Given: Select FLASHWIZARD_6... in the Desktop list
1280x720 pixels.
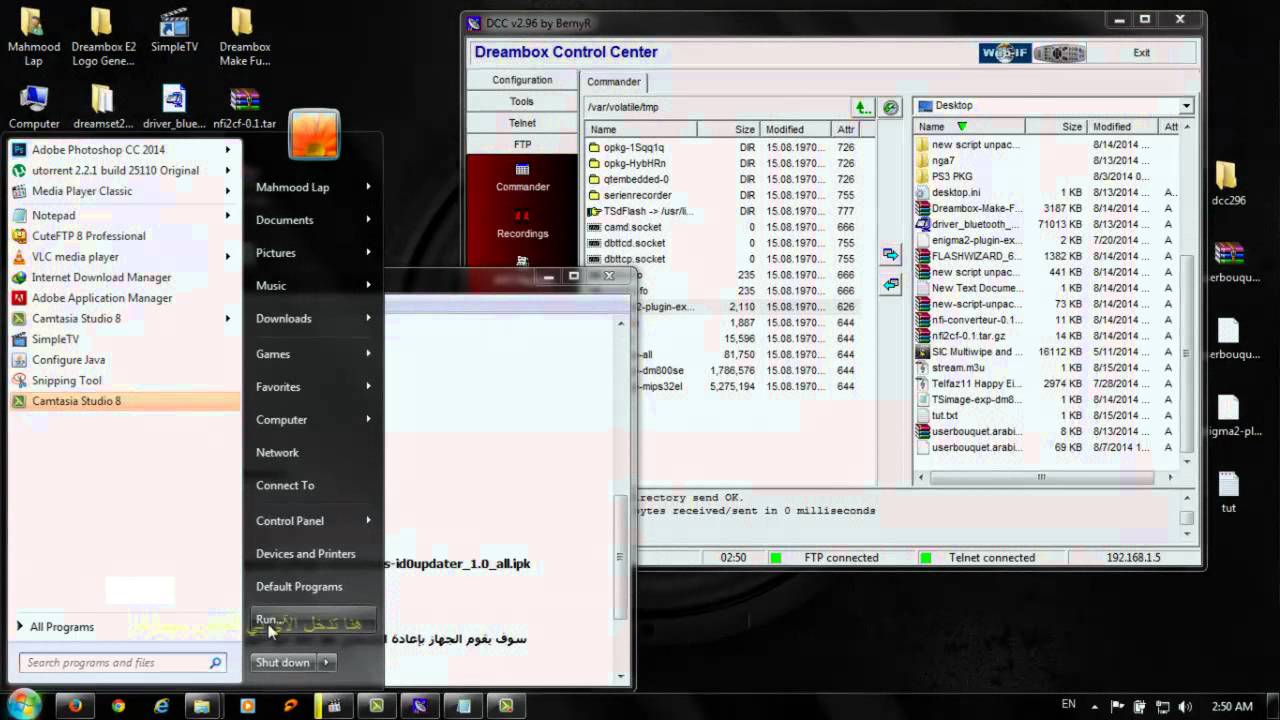Looking at the screenshot, I should pos(1046,256).
